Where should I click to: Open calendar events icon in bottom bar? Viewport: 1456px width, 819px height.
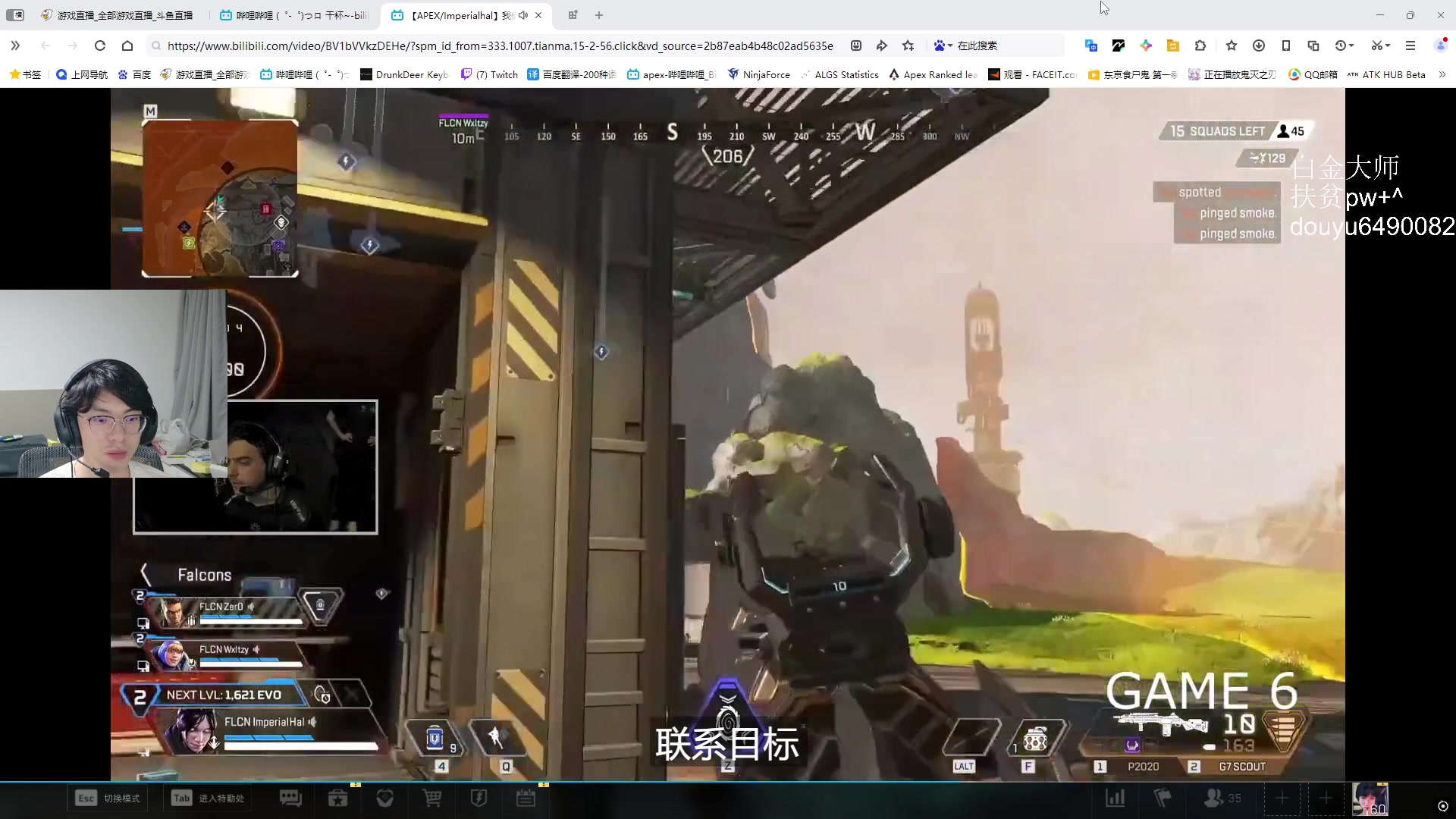[526, 799]
